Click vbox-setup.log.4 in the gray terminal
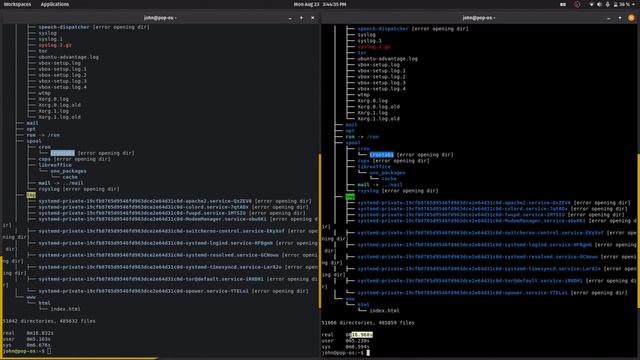The height and width of the screenshot is (360, 640). (x=62, y=87)
